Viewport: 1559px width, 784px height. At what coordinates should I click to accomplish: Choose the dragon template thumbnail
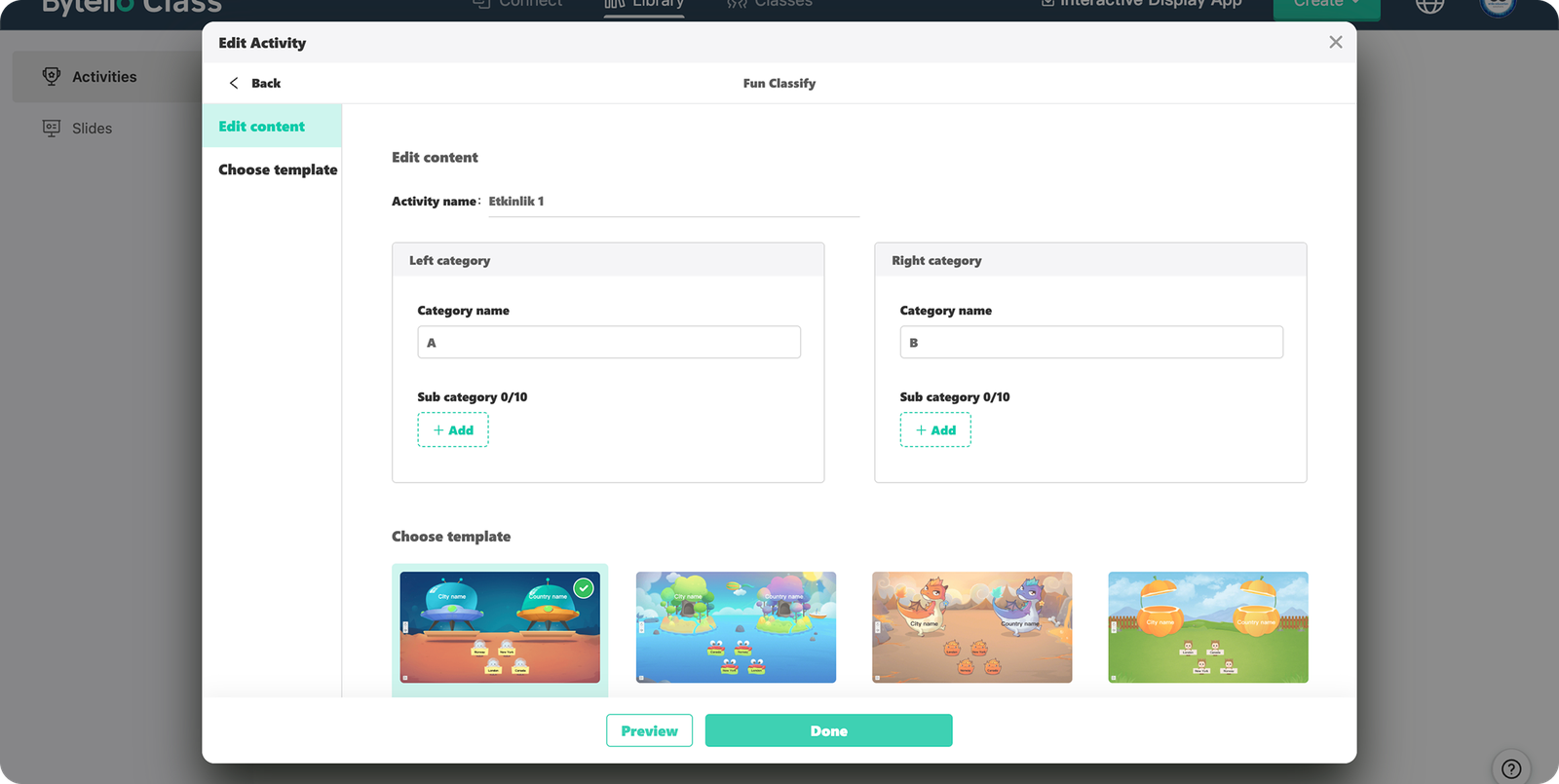[x=971, y=627]
